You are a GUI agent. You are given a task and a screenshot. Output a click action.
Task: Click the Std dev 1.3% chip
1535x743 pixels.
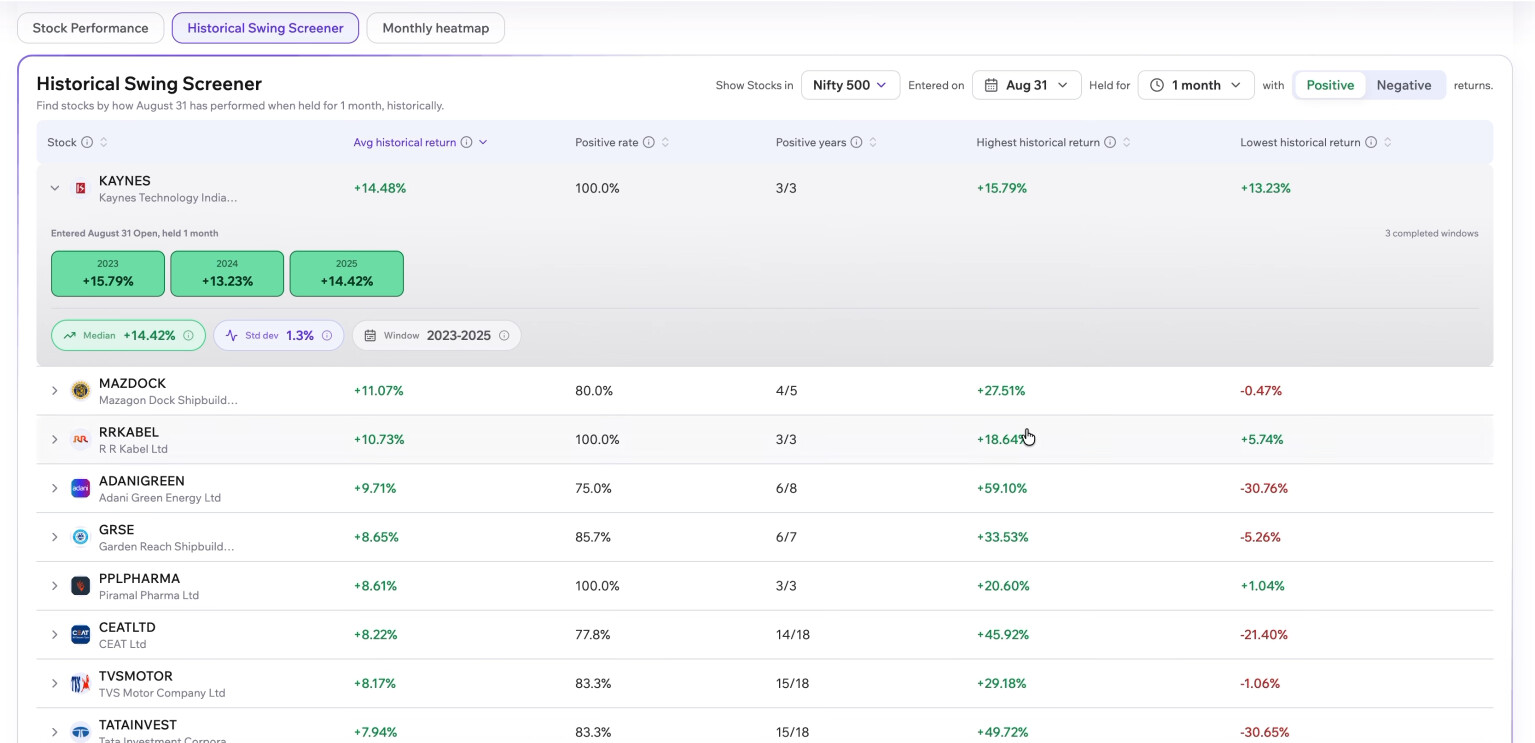click(x=279, y=336)
